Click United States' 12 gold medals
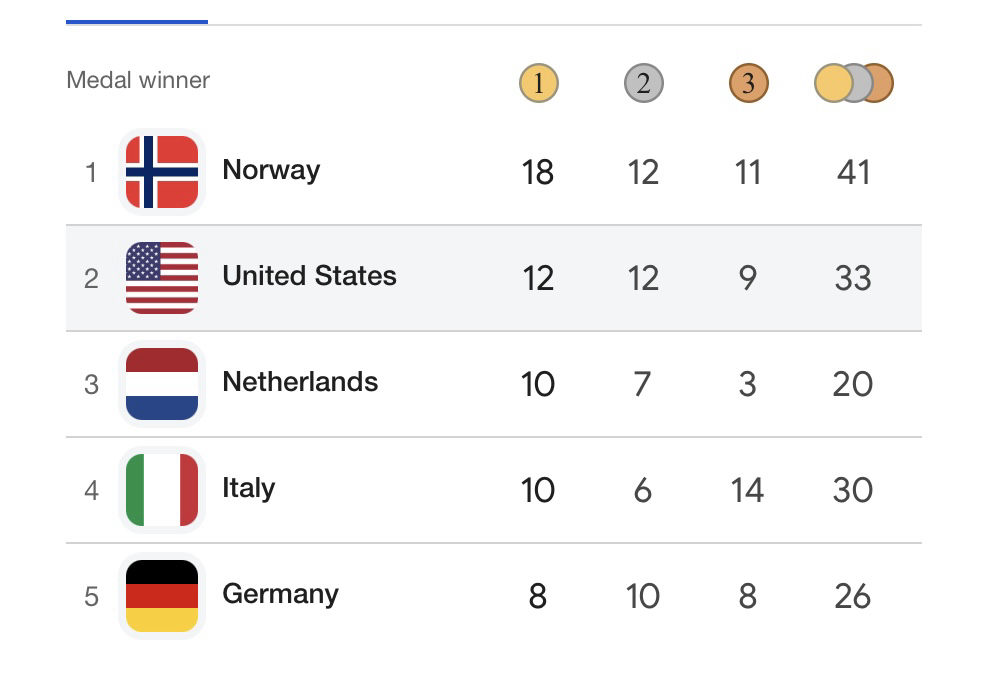Screen dimensions: 989x678 point(538,278)
